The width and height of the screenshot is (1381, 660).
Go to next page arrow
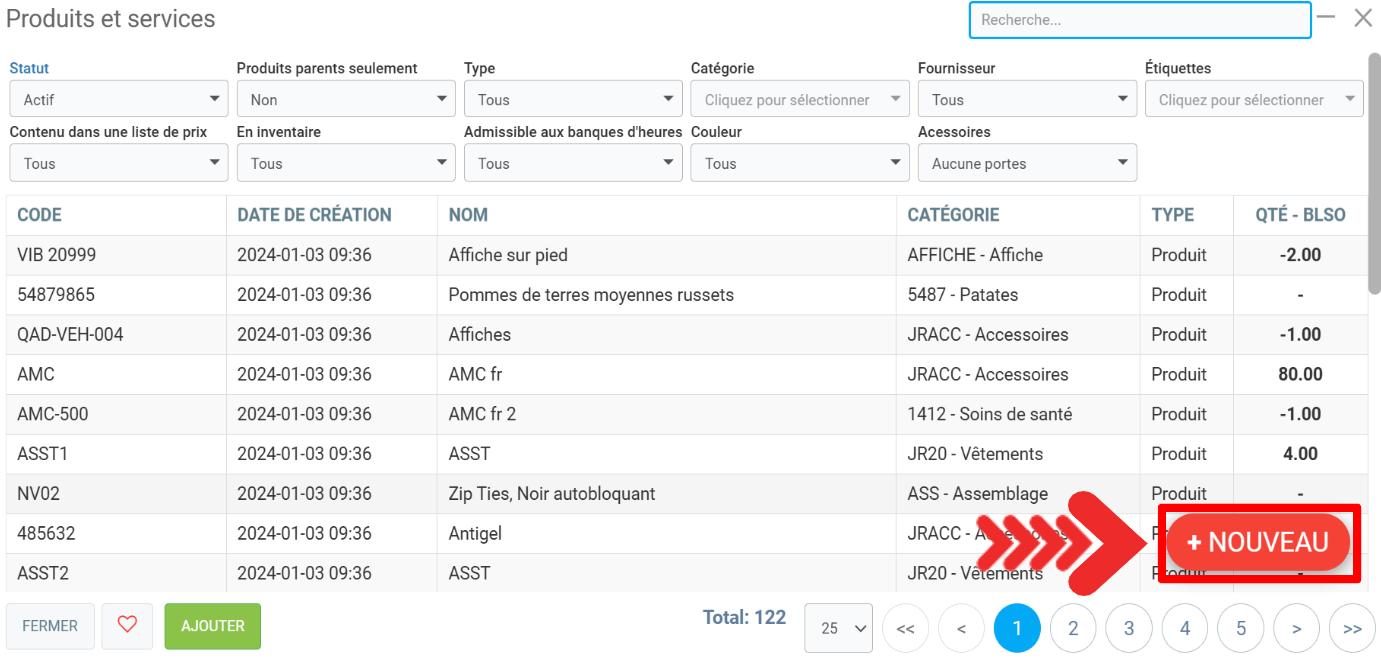1296,629
